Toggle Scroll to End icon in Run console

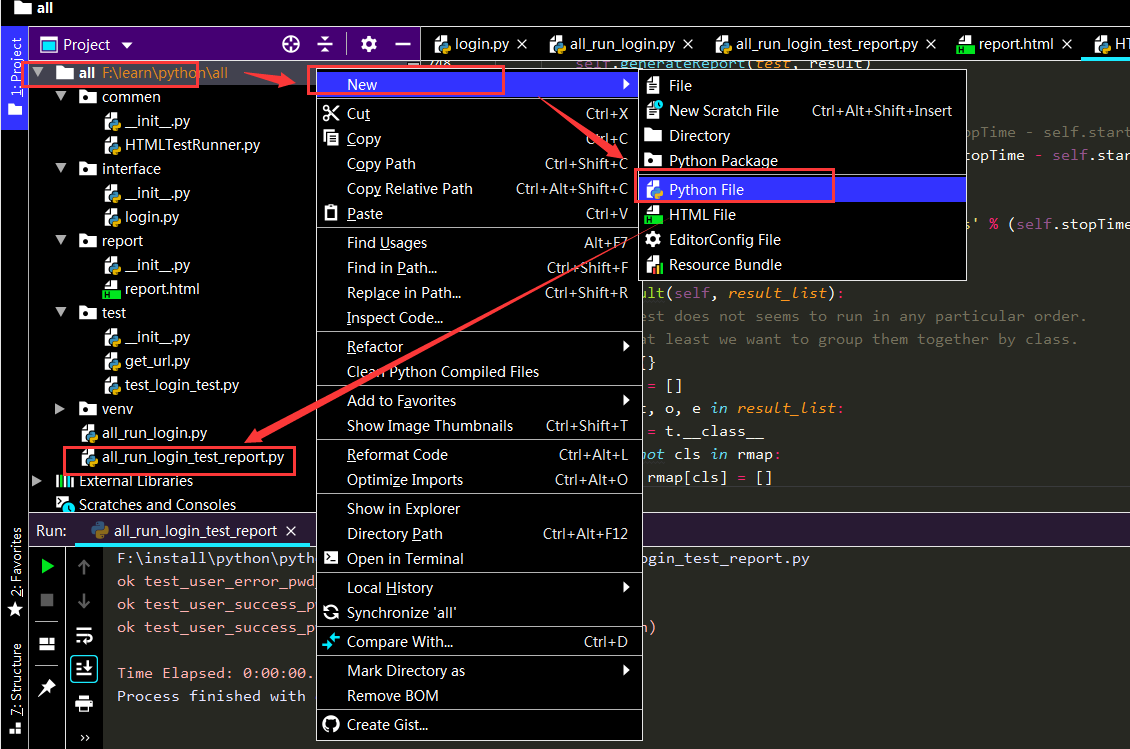[84, 668]
